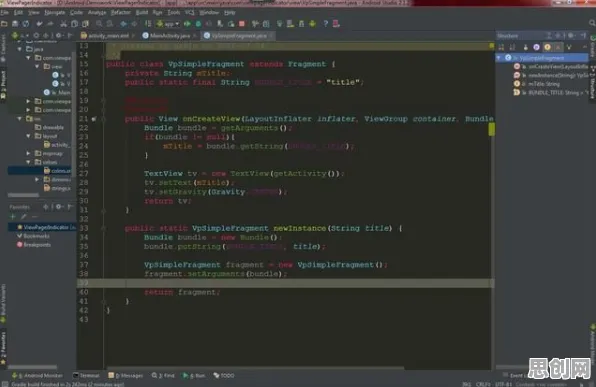Collapse the layout folder
Image resolution: width=596 pixels, height=387 pixels.
pos(28,136)
